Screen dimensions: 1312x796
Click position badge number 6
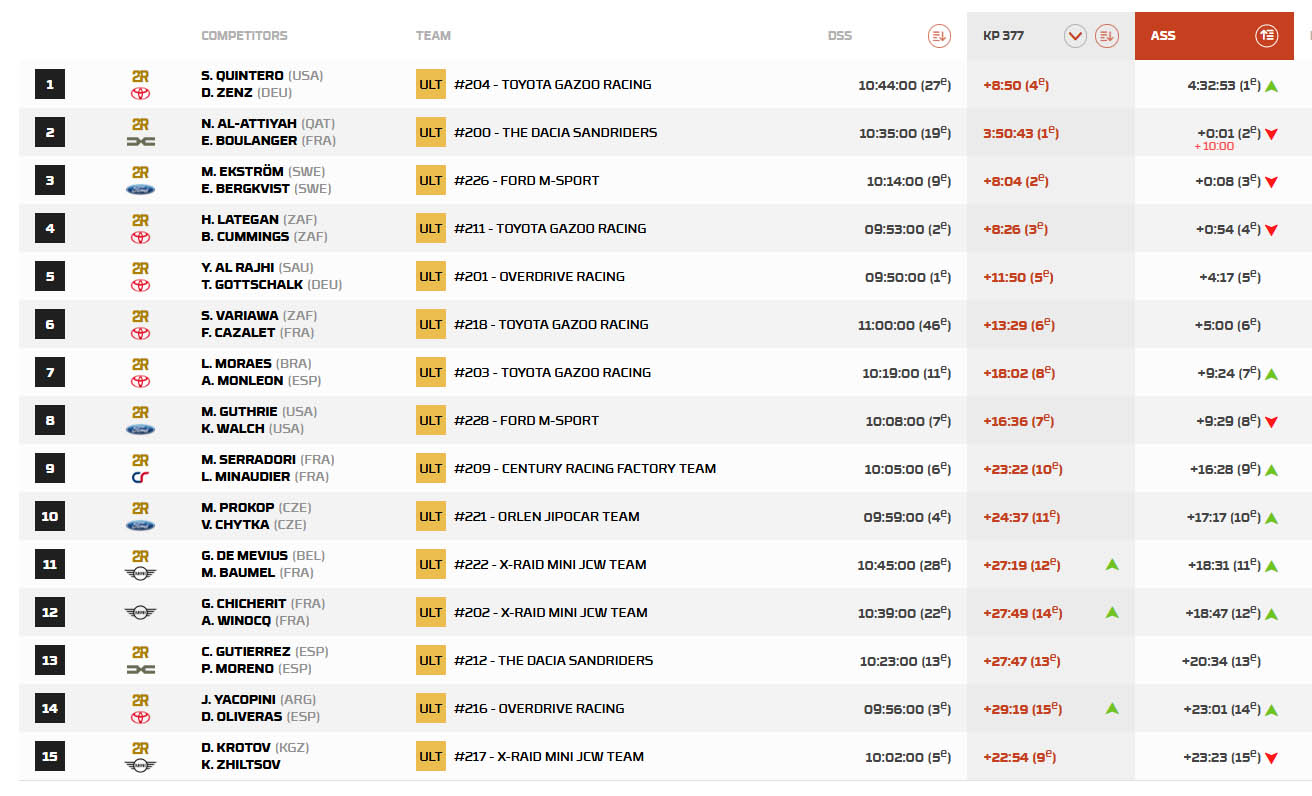[50, 325]
